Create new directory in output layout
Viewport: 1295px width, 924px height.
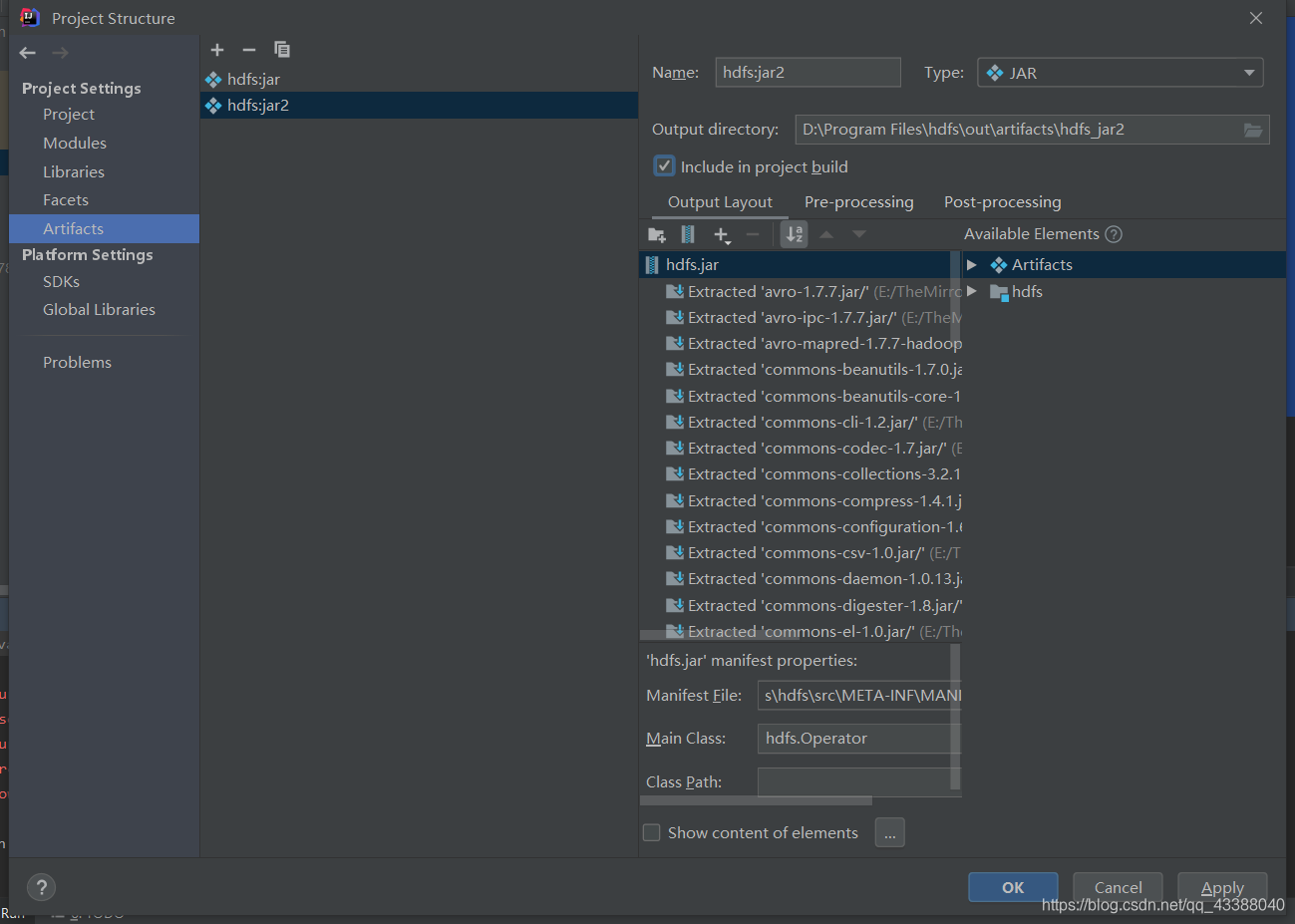click(657, 235)
